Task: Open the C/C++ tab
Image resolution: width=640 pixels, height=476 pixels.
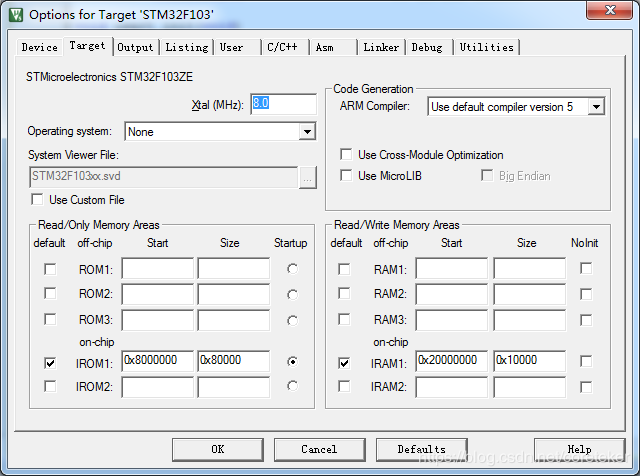Action: tap(285, 47)
